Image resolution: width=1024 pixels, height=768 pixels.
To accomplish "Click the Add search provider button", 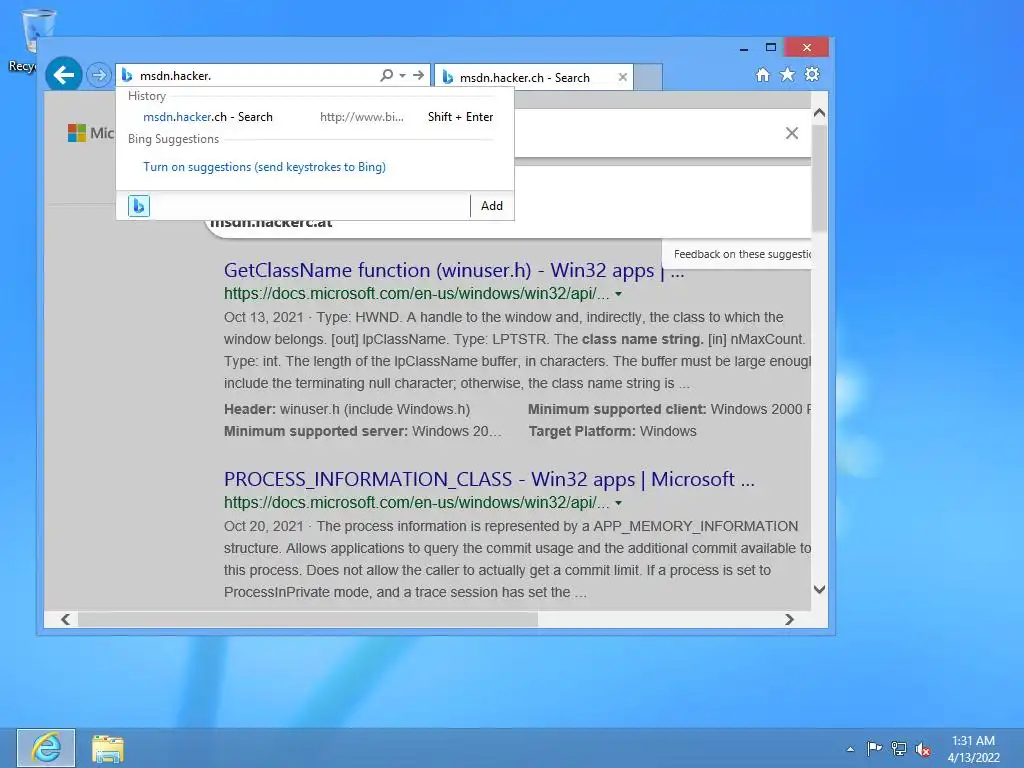I will (492, 206).
